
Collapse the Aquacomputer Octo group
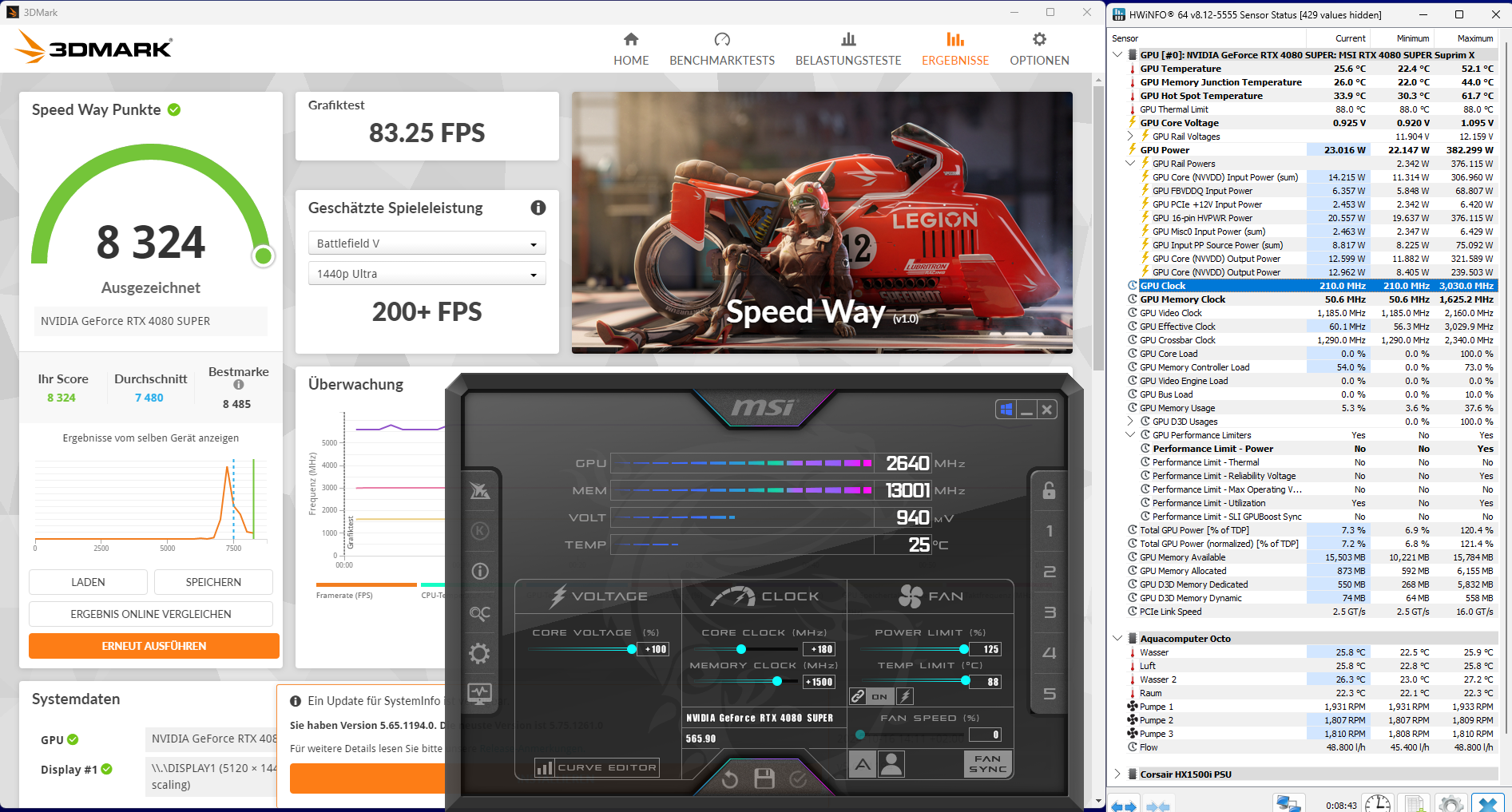1117,639
